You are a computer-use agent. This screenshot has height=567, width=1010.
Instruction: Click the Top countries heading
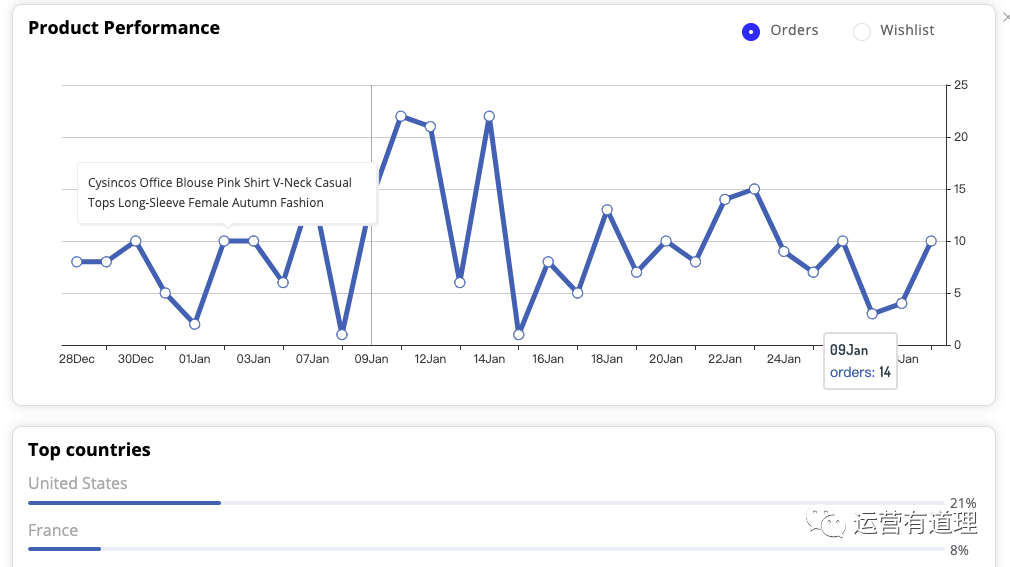point(89,450)
